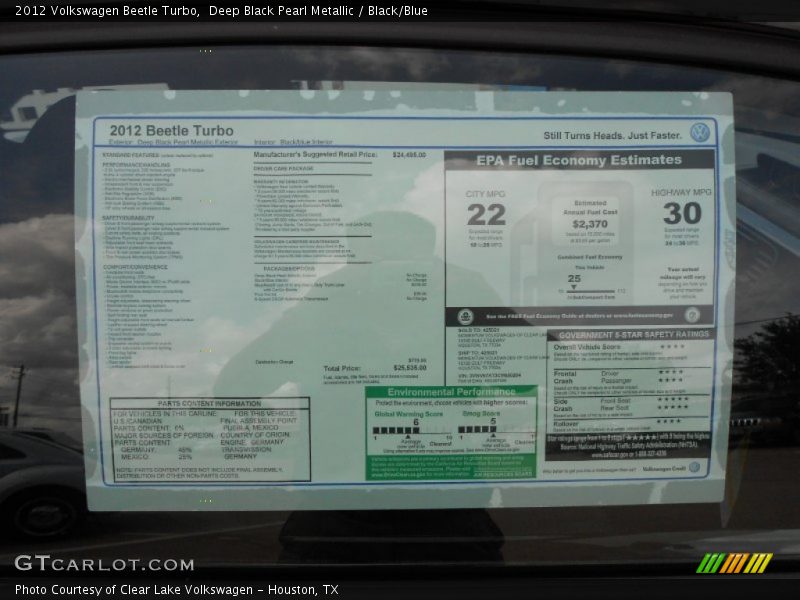Click the "Environmental Performance" green header
This screenshot has height=600, width=800.
pos(452,392)
